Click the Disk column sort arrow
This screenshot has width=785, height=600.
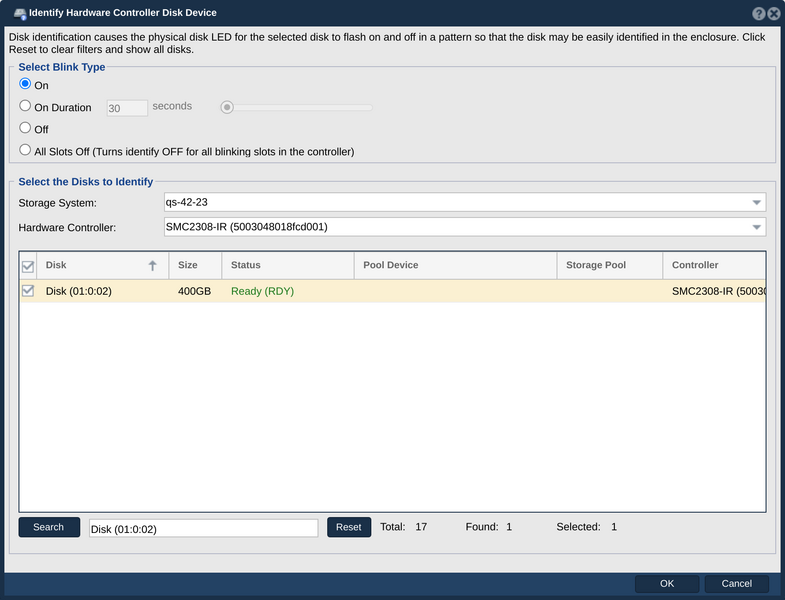[153, 265]
